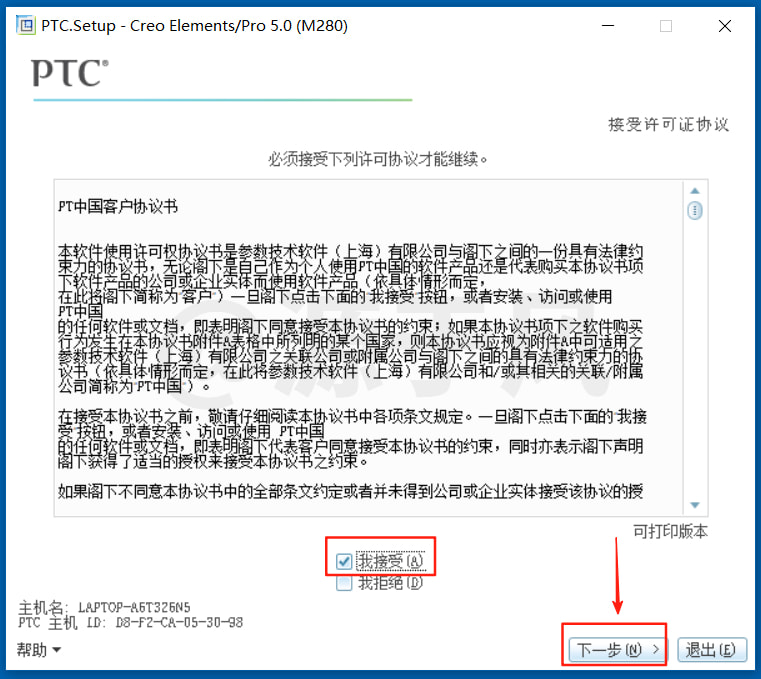The width and height of the screenshot is (761, 679).
Task: Open the 可打印版本 printable version link
Action: coord(670,531)
